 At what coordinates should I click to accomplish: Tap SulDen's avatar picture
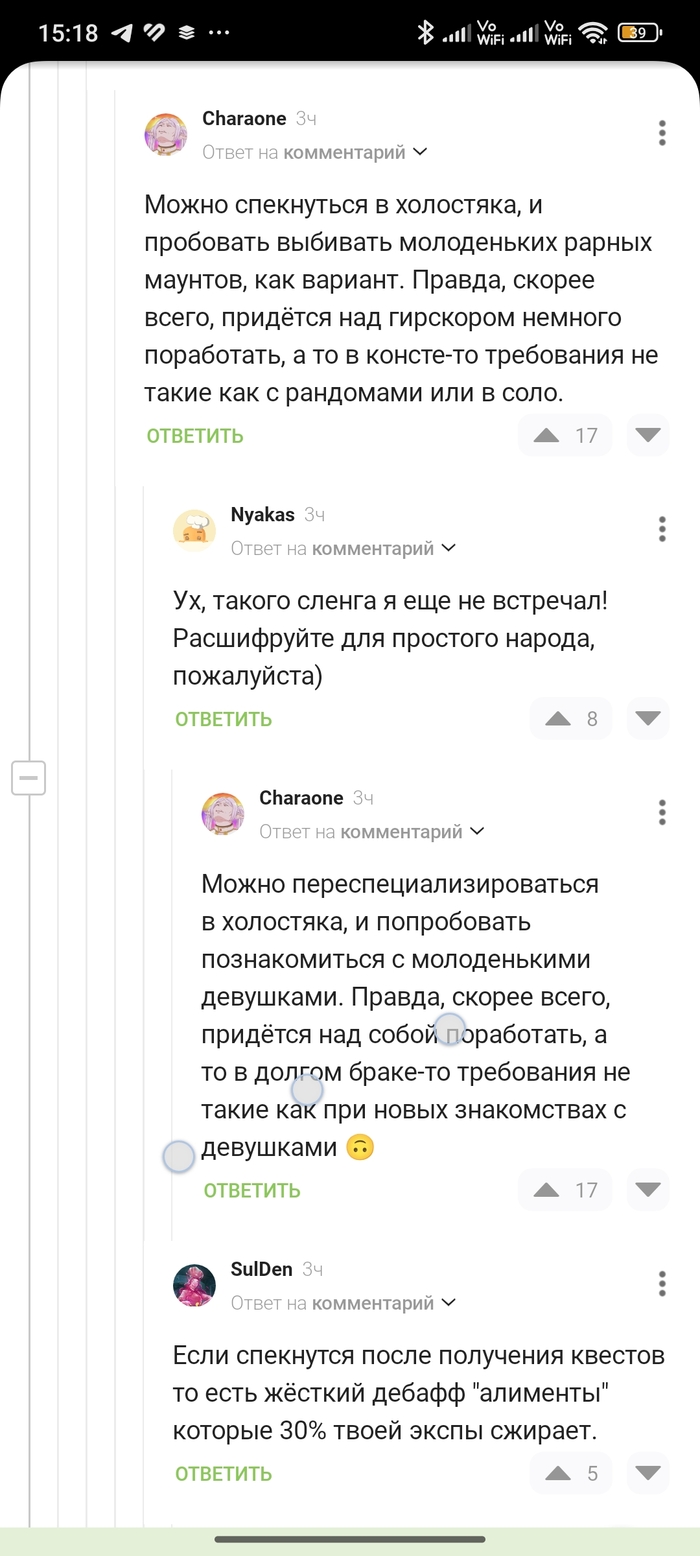click(195, 1285)
